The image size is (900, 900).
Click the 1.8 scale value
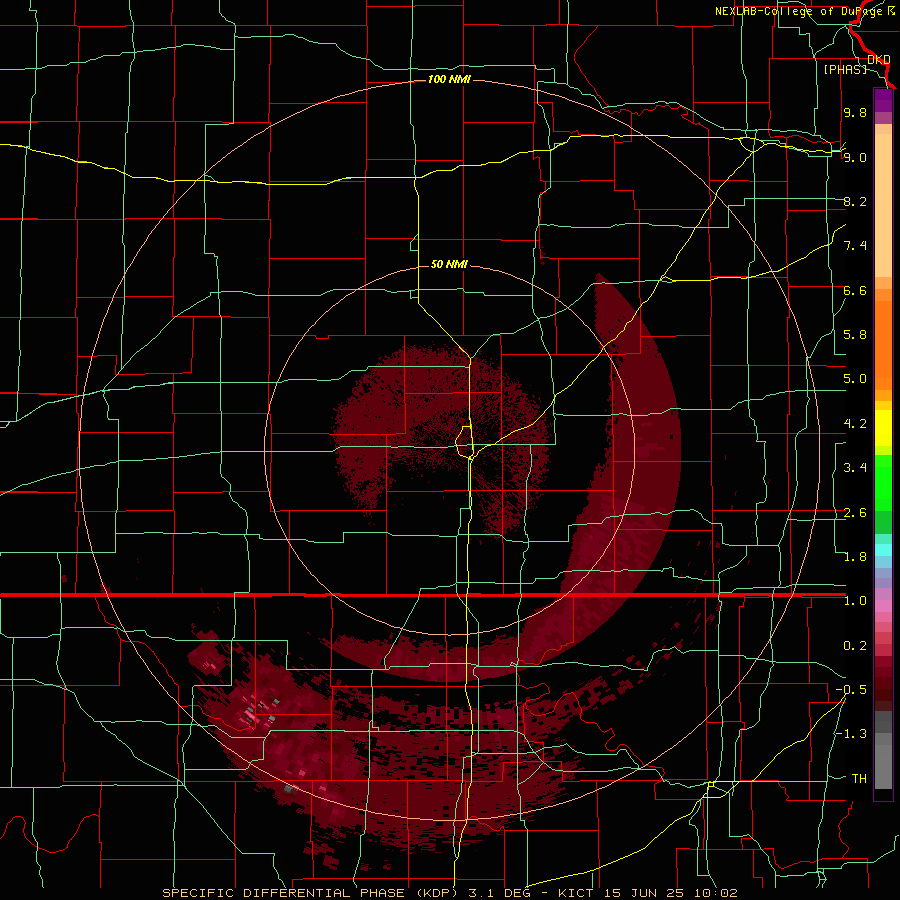point(855,557)
